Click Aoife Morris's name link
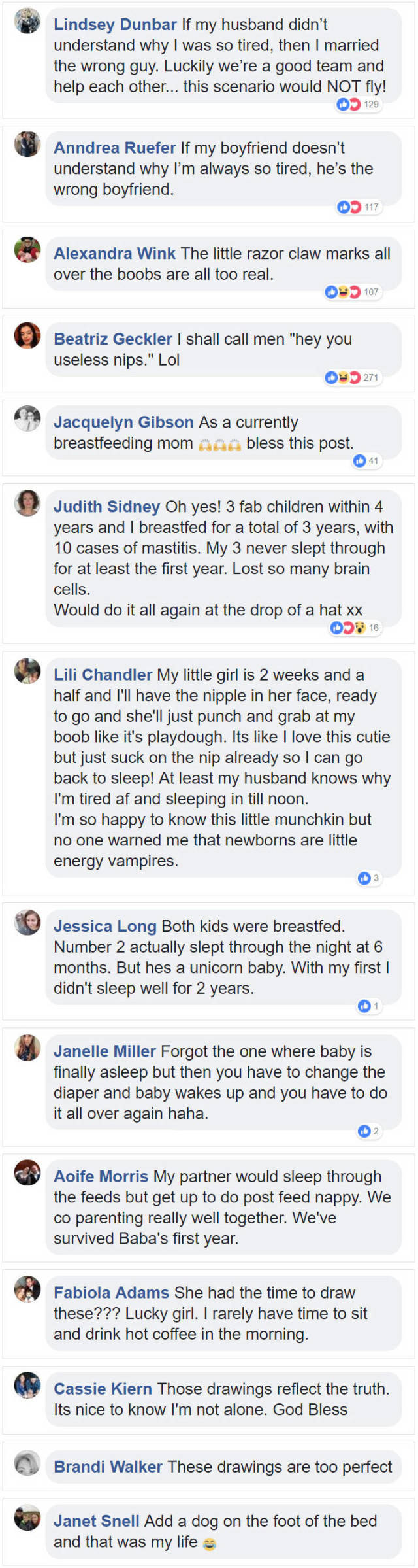Screen dimensions: 418x1568 101,1176
